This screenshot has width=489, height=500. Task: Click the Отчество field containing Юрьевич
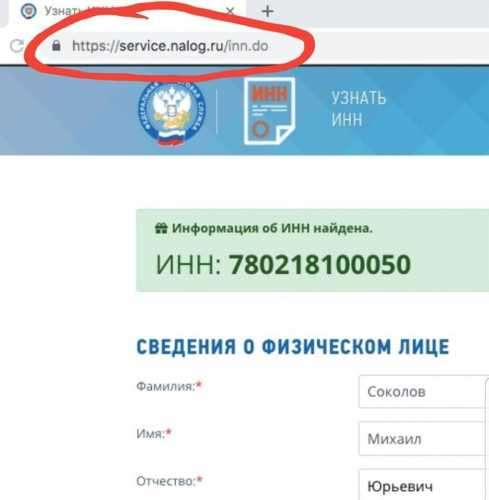(423, 485)
